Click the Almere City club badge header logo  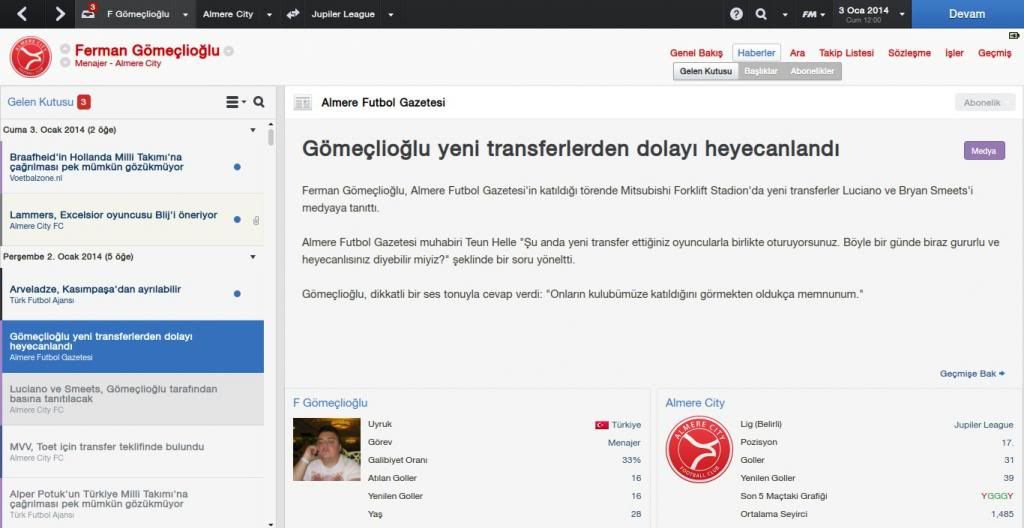31,57
